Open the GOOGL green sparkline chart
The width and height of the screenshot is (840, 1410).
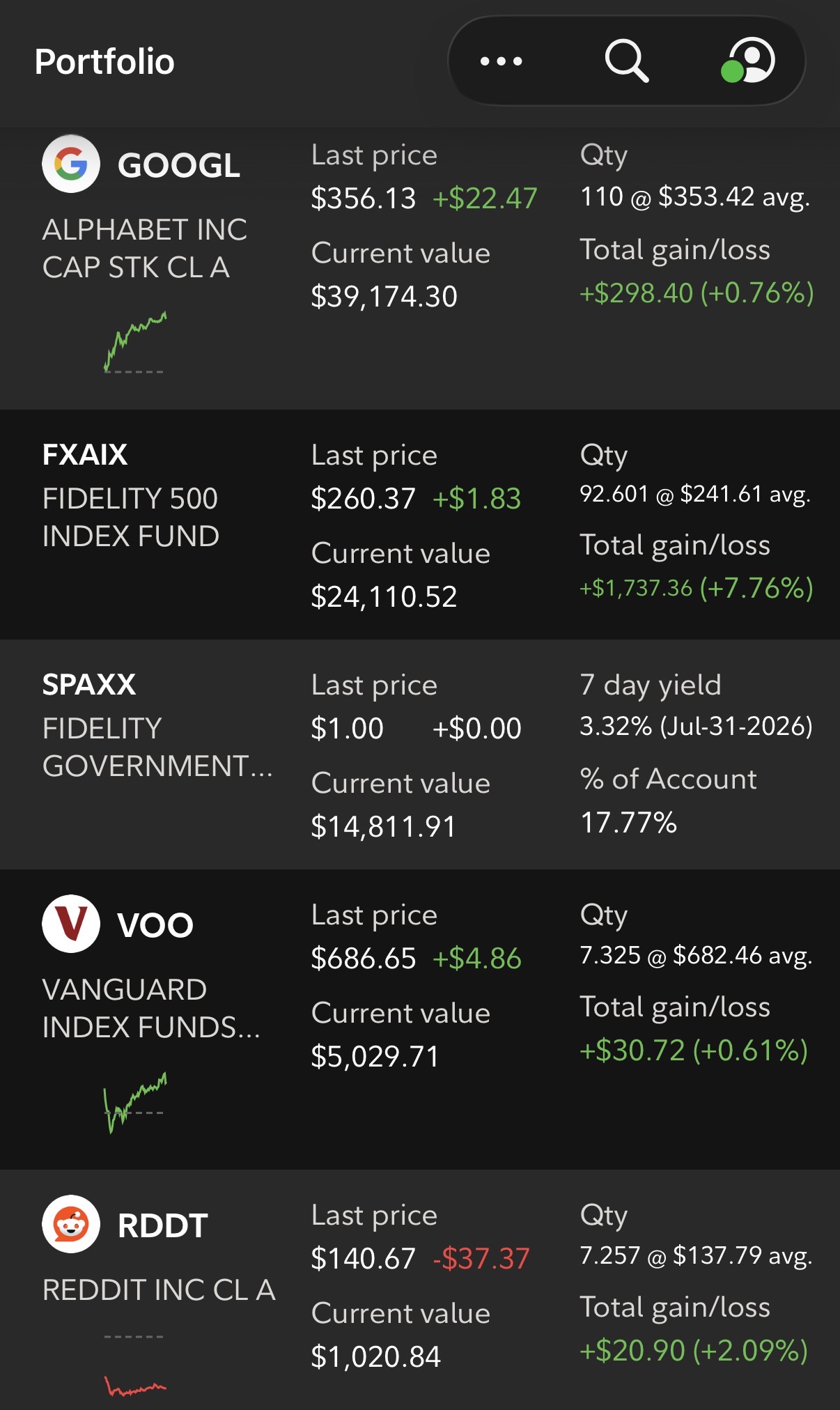pyautogui.click(x=134, y=342)
